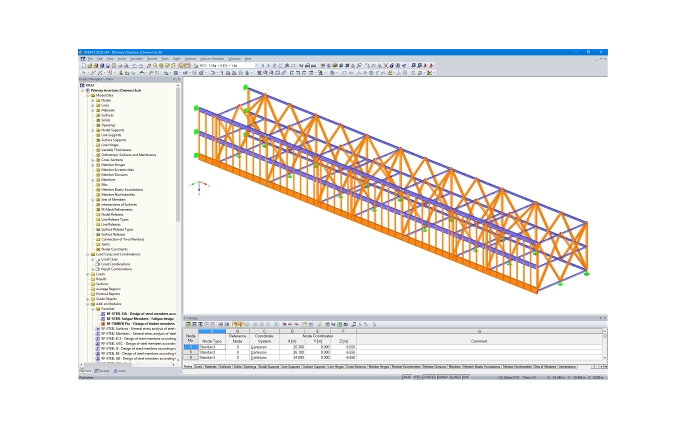The height and width of the screenshot is (429, 686).
Task: Click the Undo toolbar icon
Action: tap(134, 66)
